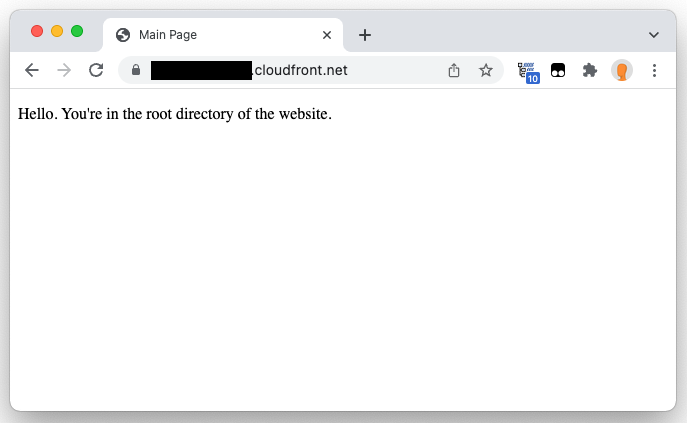Screen dimensions: 687x423
Task: View site info via lock icon
Action: (136, 70)
